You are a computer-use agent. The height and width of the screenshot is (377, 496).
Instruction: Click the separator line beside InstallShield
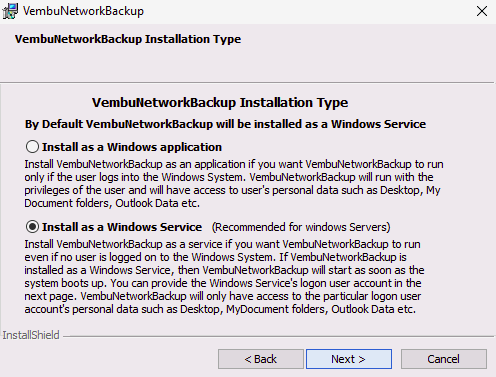(278, 337)
